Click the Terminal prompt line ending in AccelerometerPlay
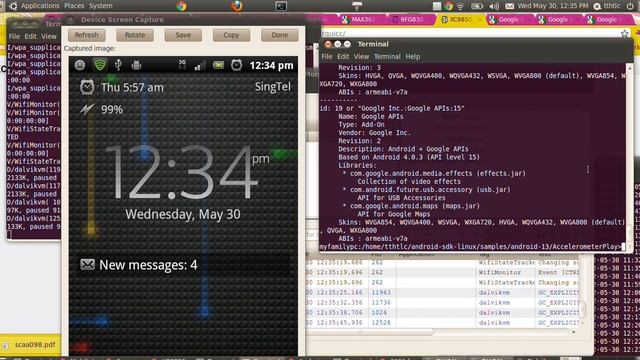 pos(472,247)
